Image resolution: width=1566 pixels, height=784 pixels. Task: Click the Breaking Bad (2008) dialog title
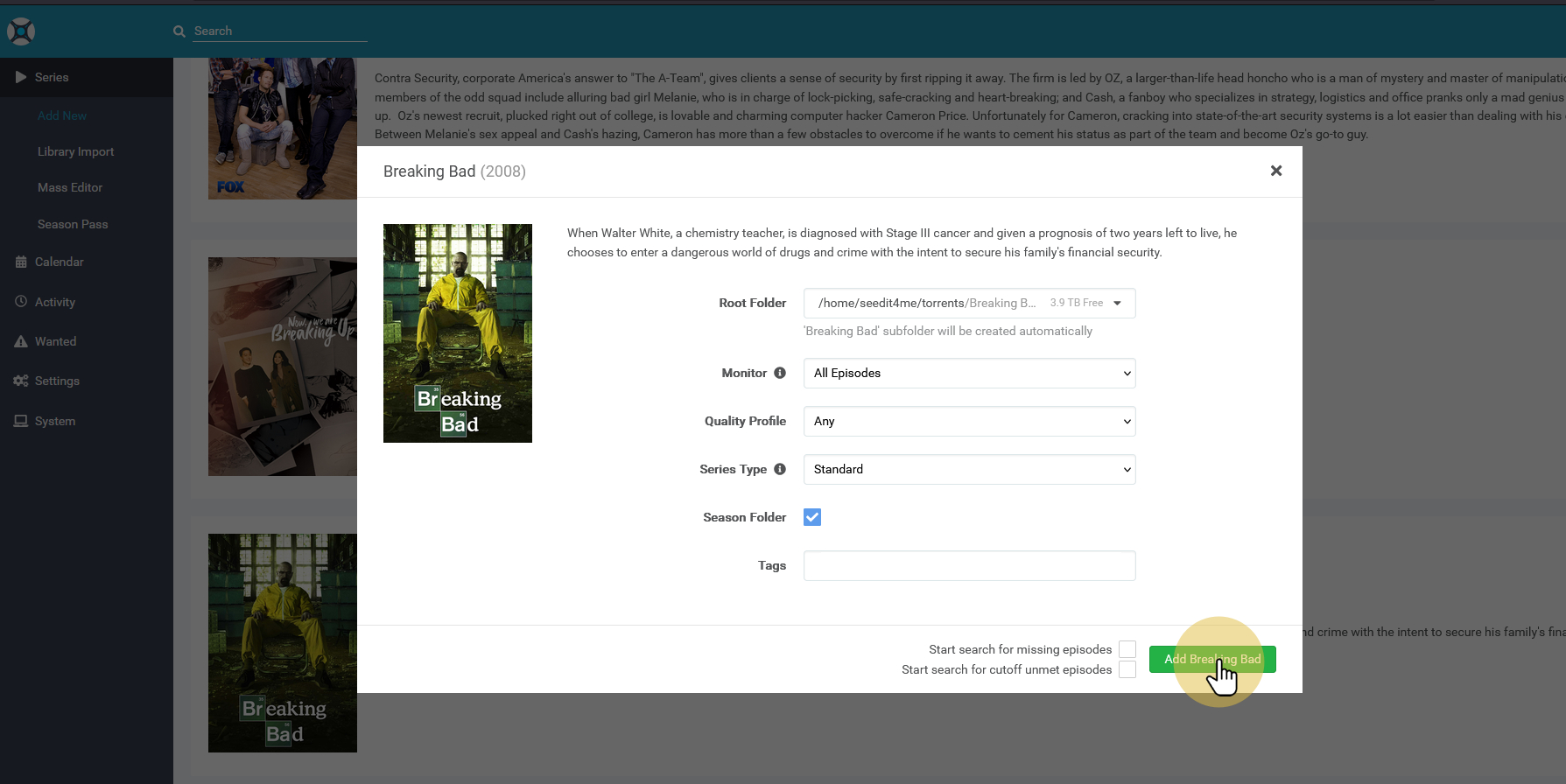[454, 171]
